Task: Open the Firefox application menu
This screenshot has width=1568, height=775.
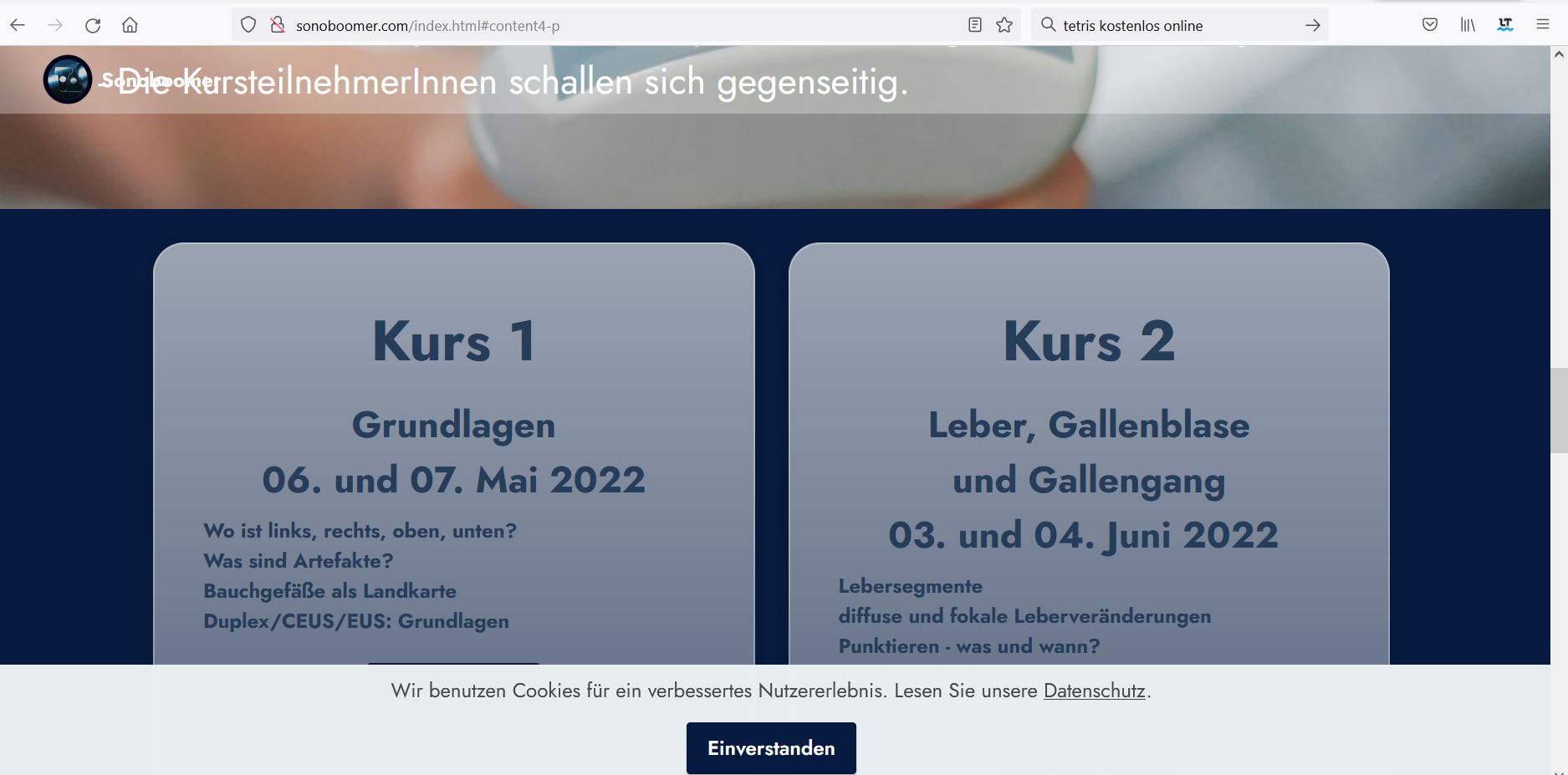Action: [1543, 25]
